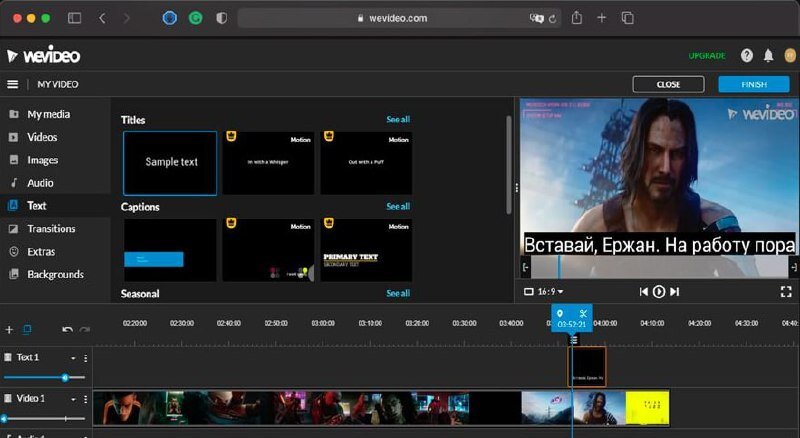Image resolution: width=800 pixels, height=438 pixels.
Task: Click the MY VIDEO project title
Action: pos(58,84)
